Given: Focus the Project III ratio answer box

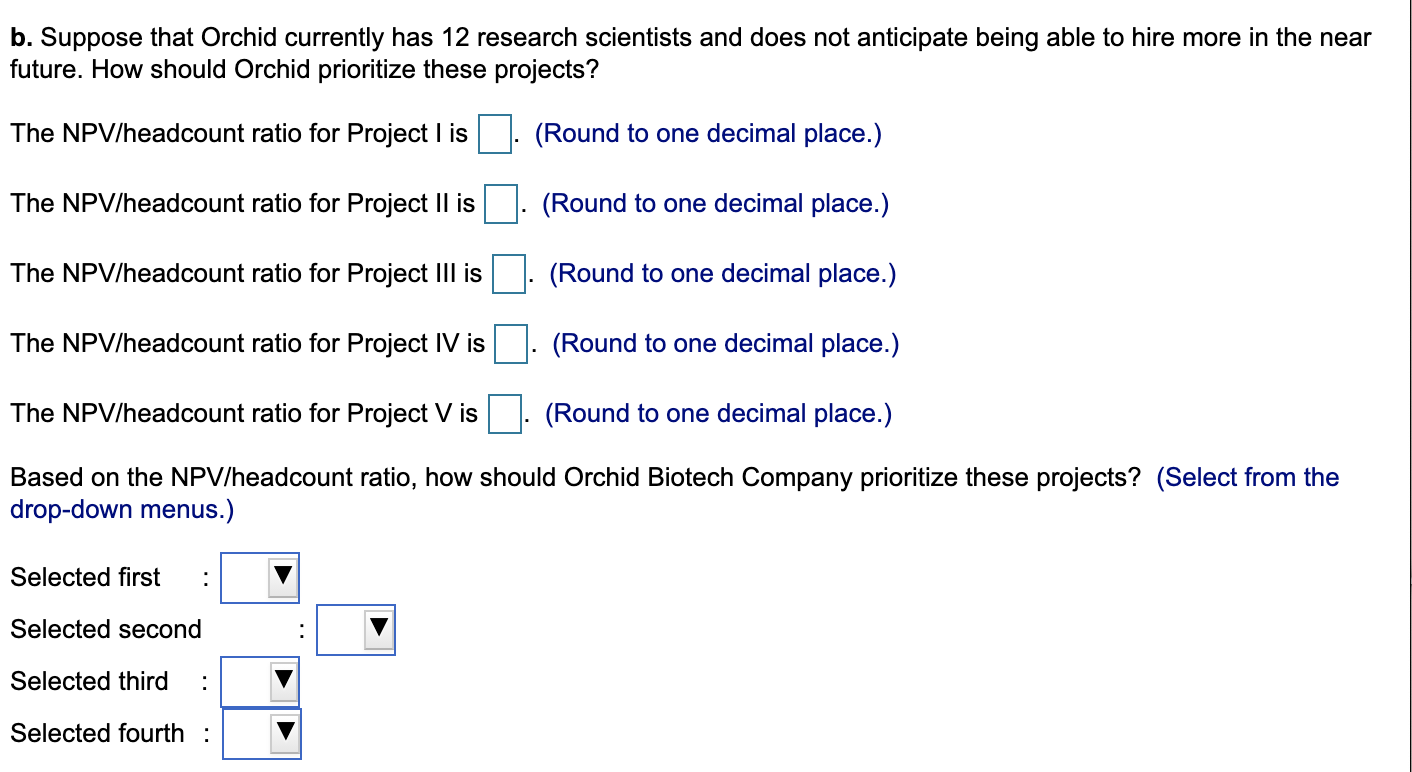Looking at the screenshot, I should point(509,275).
